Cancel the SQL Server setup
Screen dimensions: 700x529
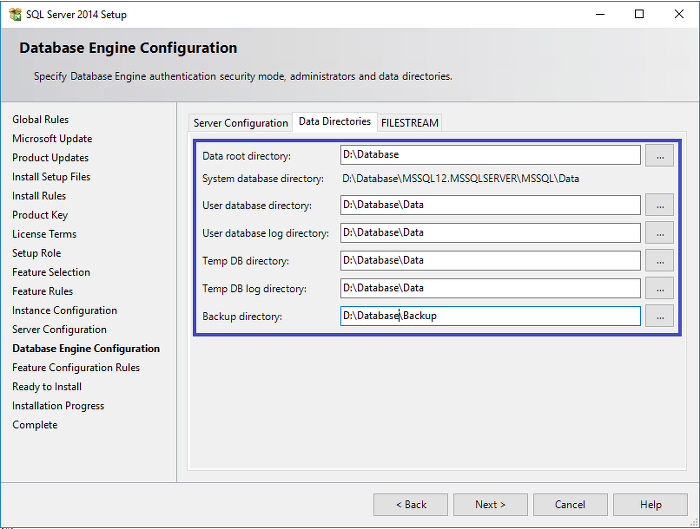(x=570, y=504)
